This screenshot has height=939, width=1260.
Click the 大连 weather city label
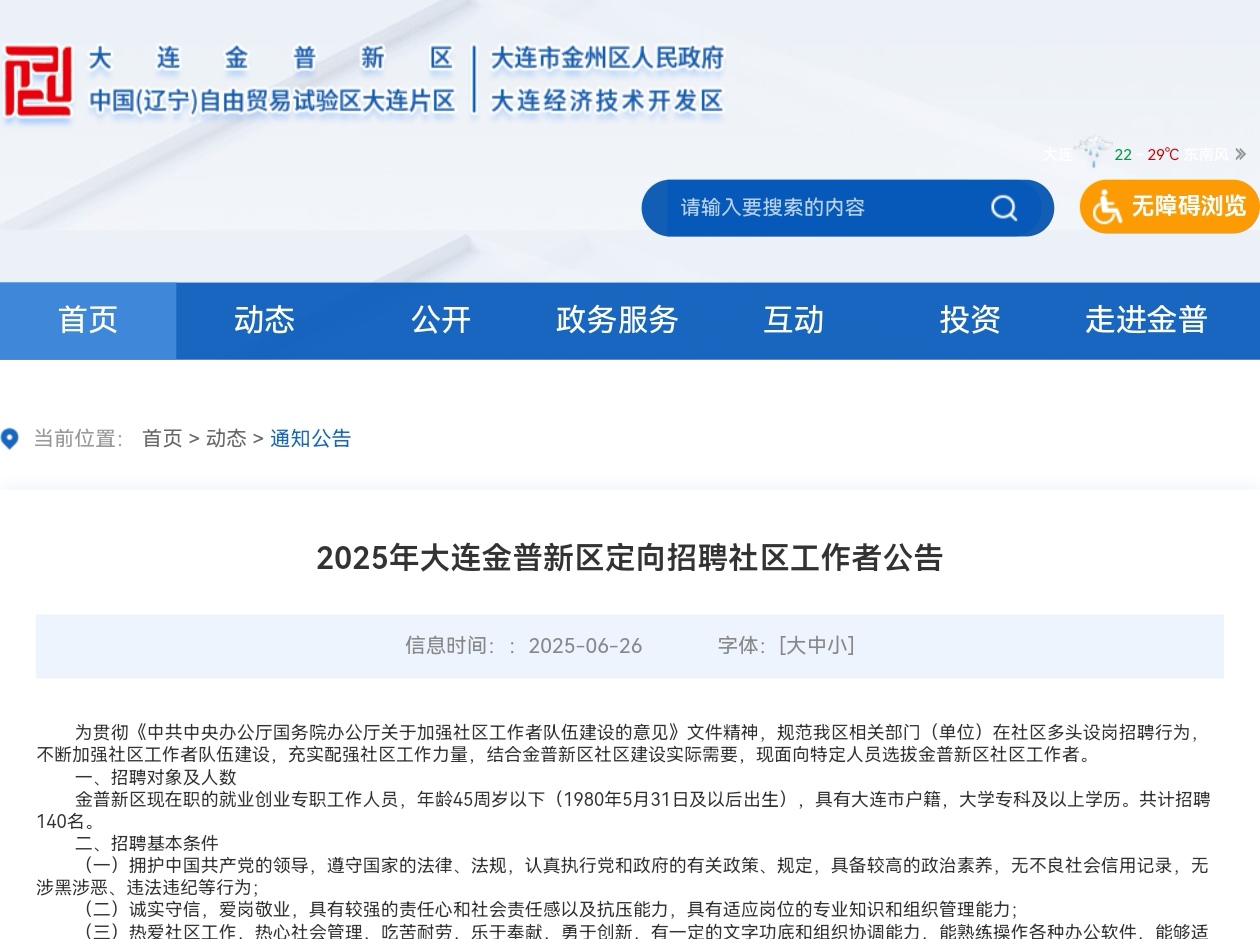(1057, 154)
